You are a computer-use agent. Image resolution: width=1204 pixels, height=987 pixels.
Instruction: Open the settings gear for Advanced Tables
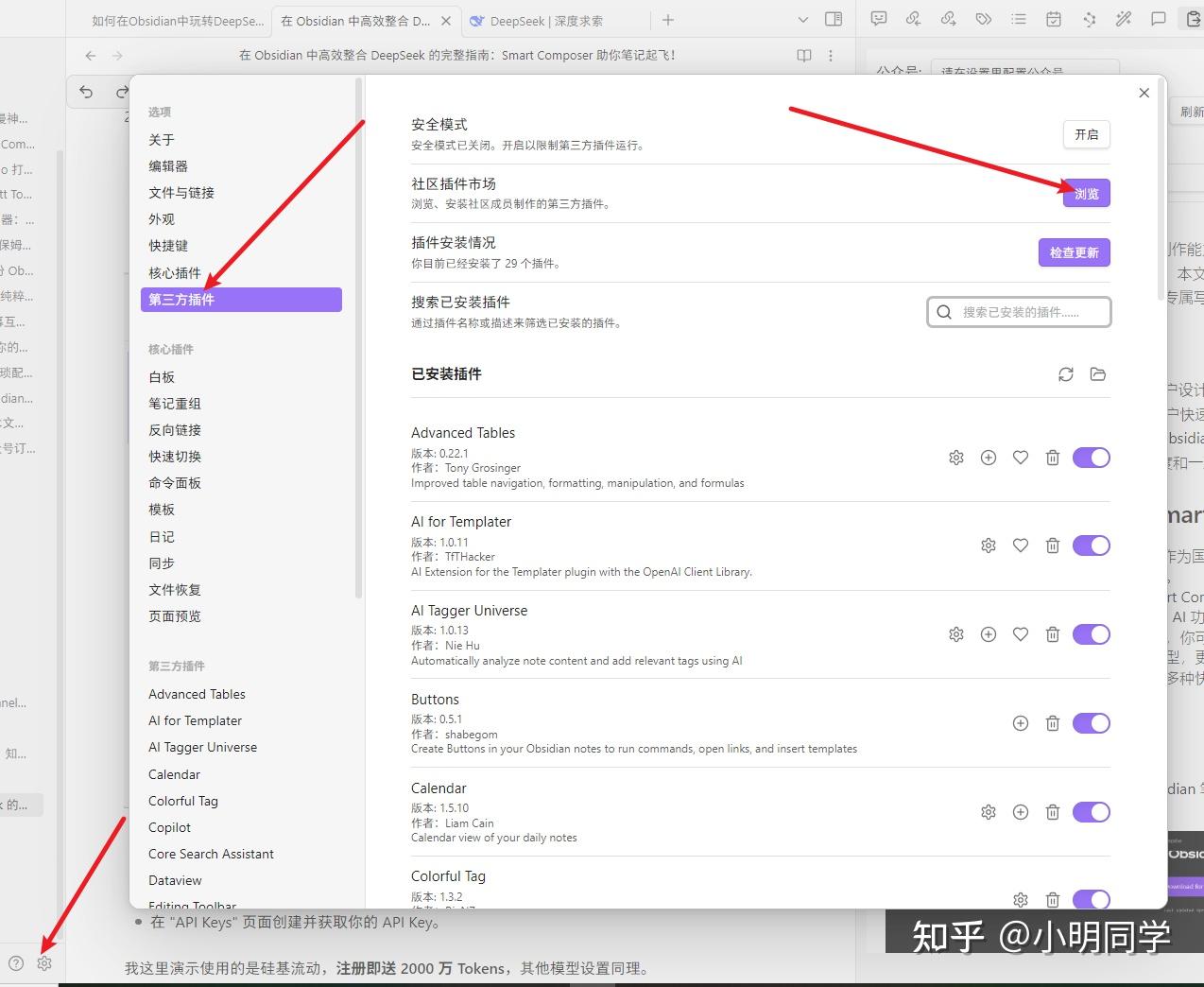point(955,457)
